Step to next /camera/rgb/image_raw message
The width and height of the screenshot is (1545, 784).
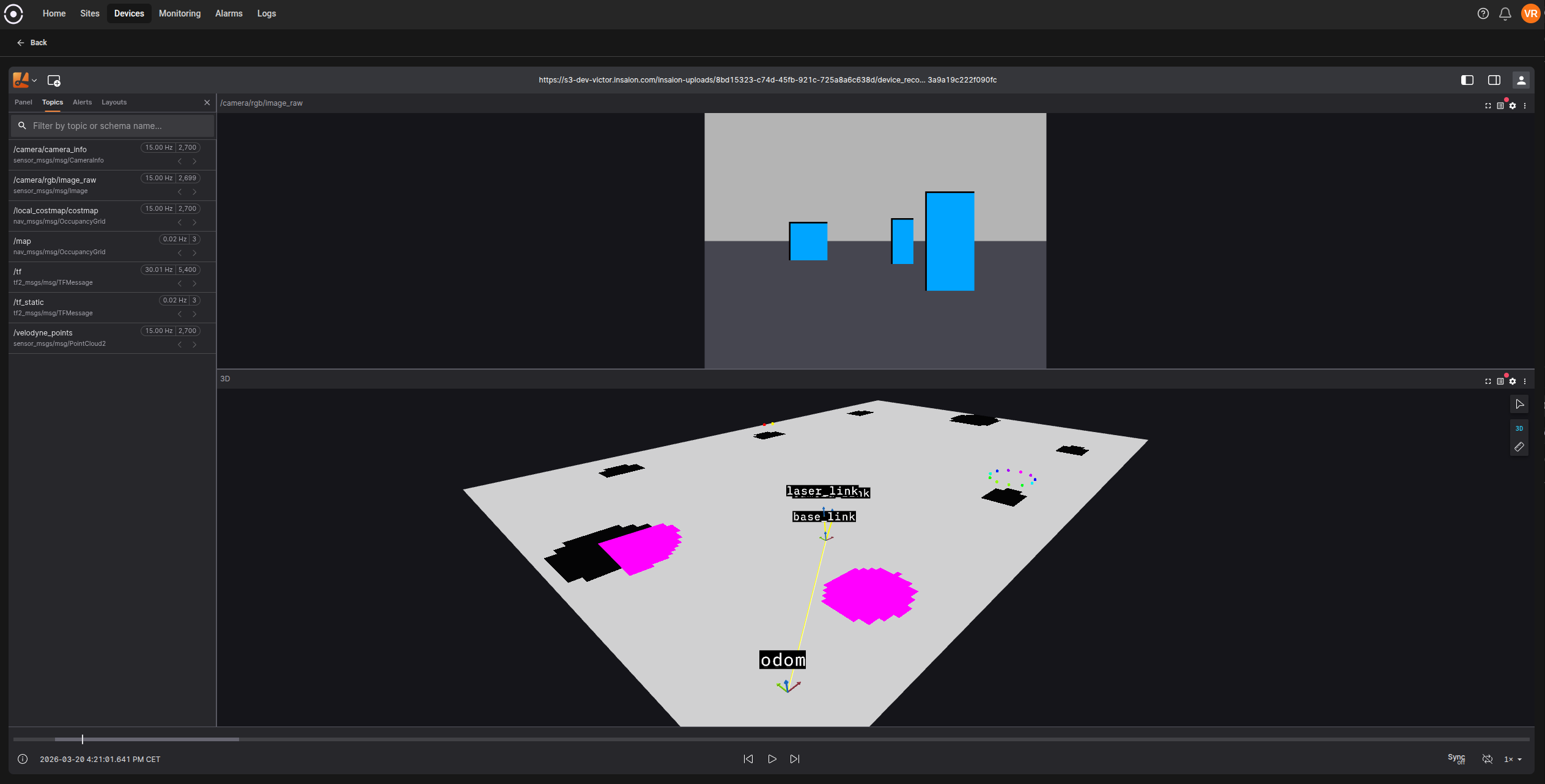194,192
